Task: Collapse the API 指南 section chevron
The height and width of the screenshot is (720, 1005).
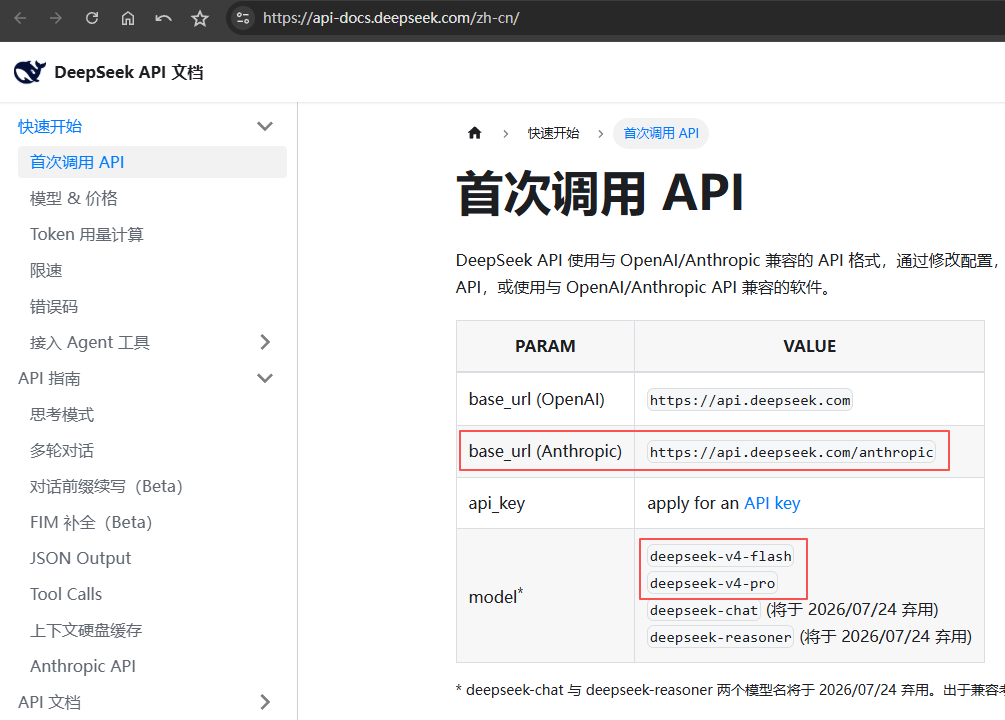Action: tap(265, 378)
